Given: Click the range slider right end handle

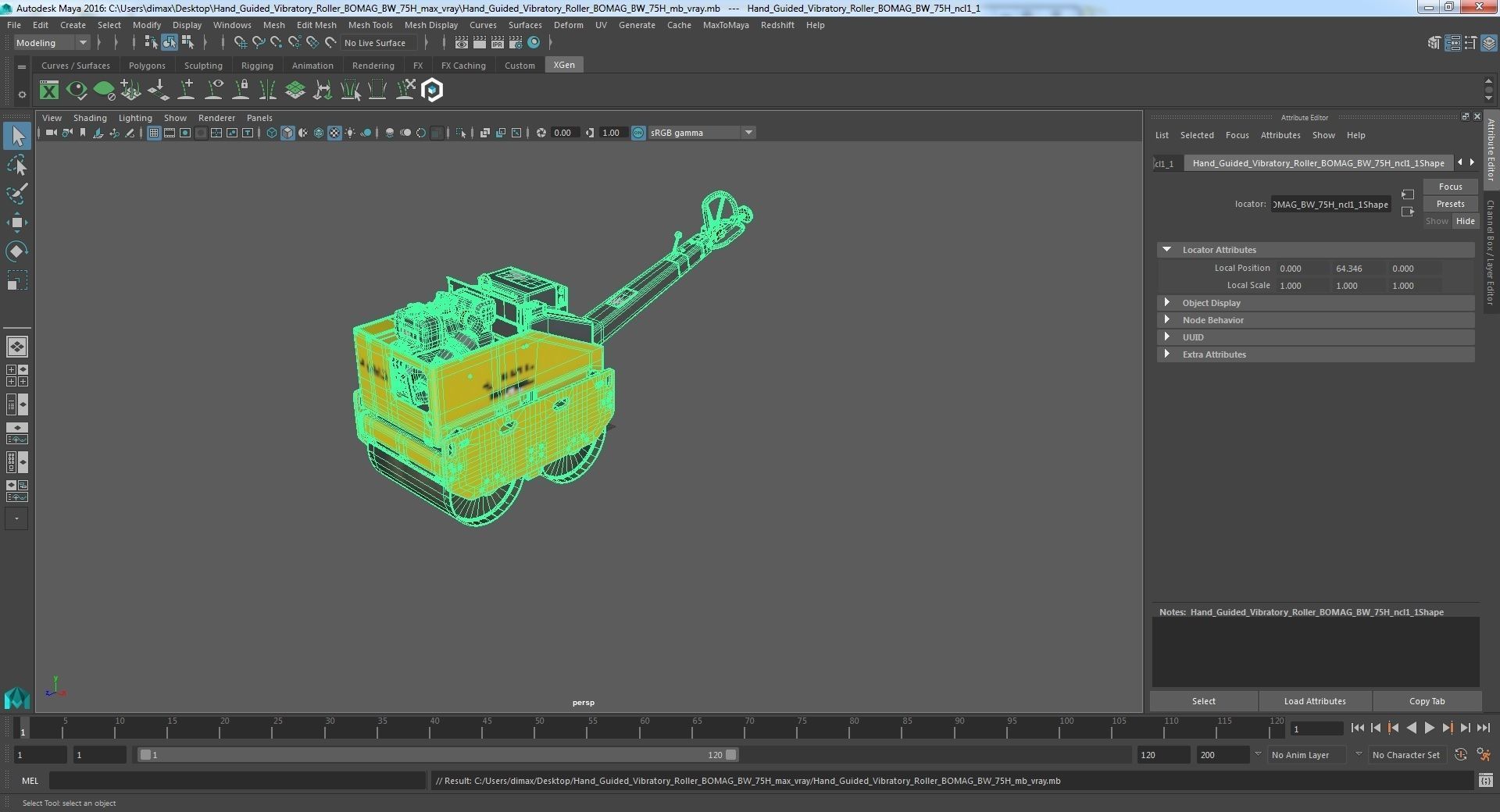Looking at the screenshot, I should coord(730,755).
